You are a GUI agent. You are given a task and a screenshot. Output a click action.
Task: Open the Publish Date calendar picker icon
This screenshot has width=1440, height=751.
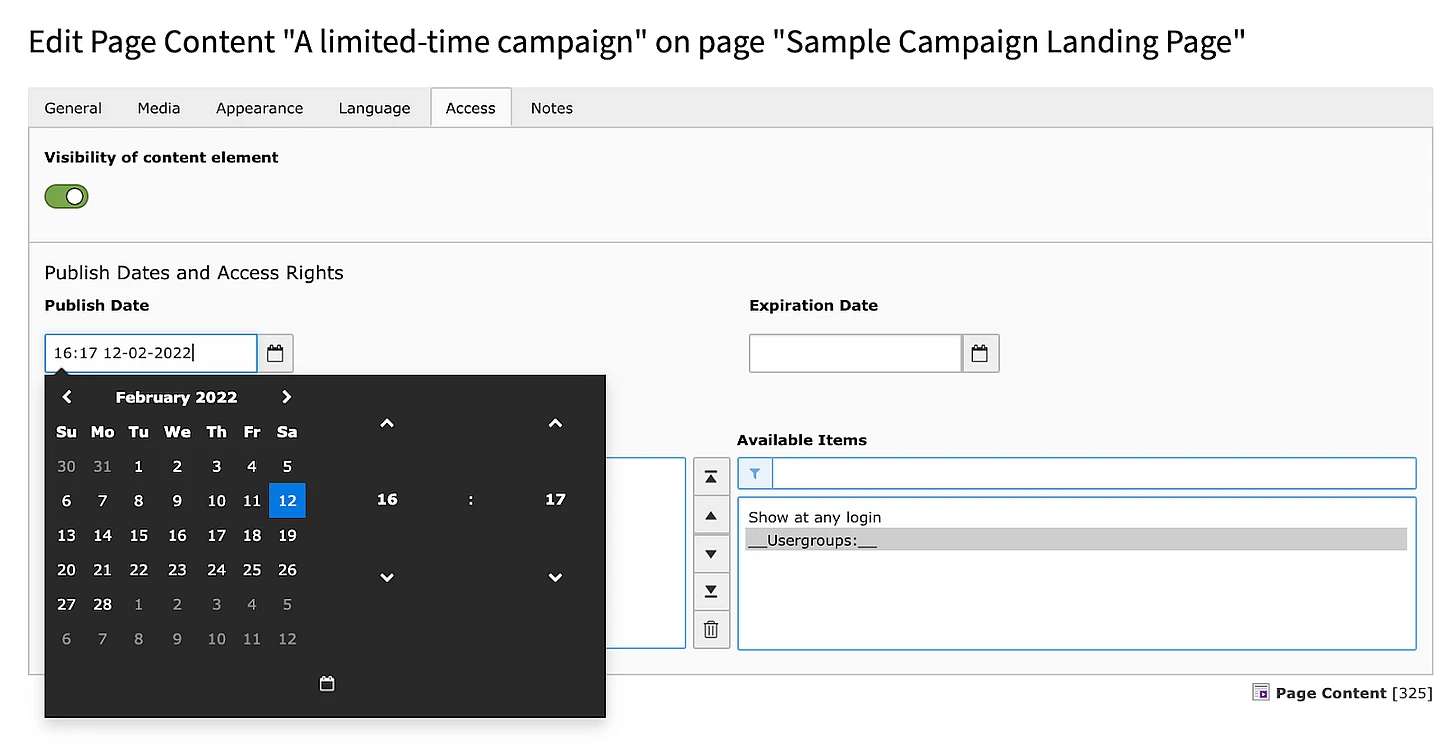click(275, 353)
